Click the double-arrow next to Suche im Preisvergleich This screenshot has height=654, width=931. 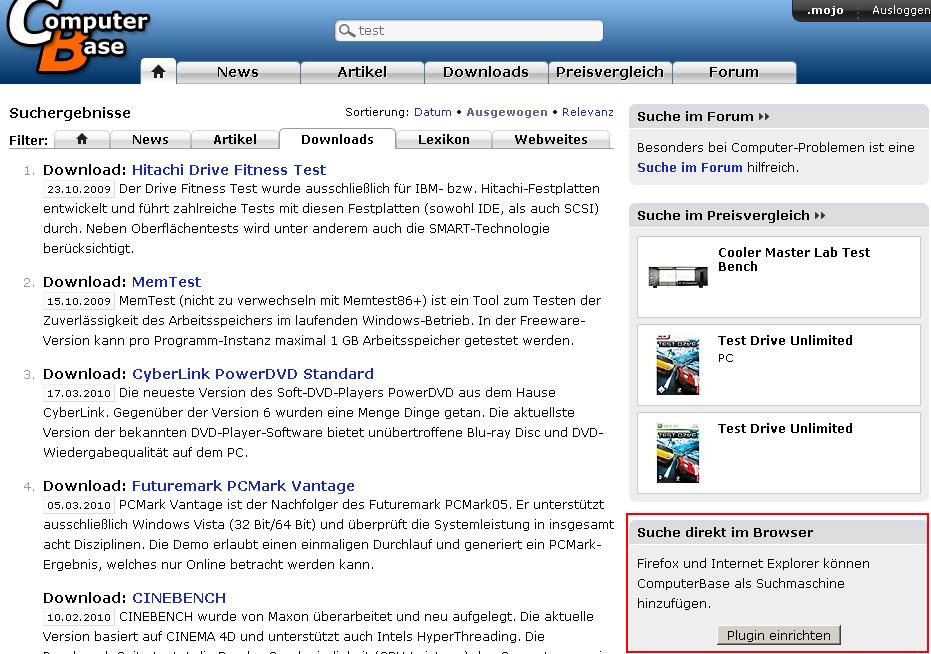(x=820, y=216)
